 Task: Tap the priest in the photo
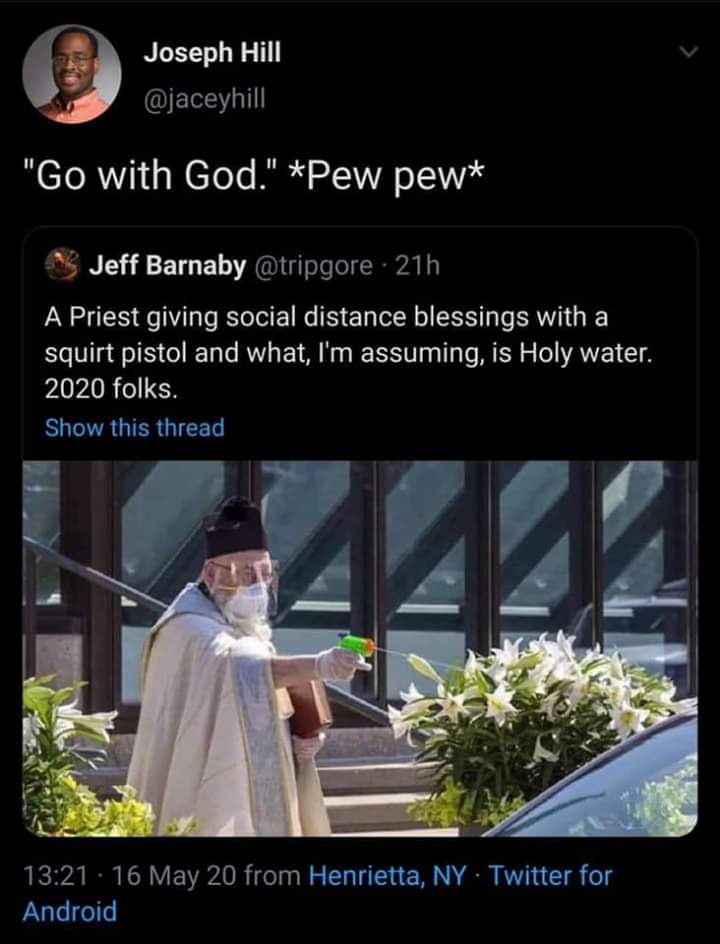tap(230, 700)
